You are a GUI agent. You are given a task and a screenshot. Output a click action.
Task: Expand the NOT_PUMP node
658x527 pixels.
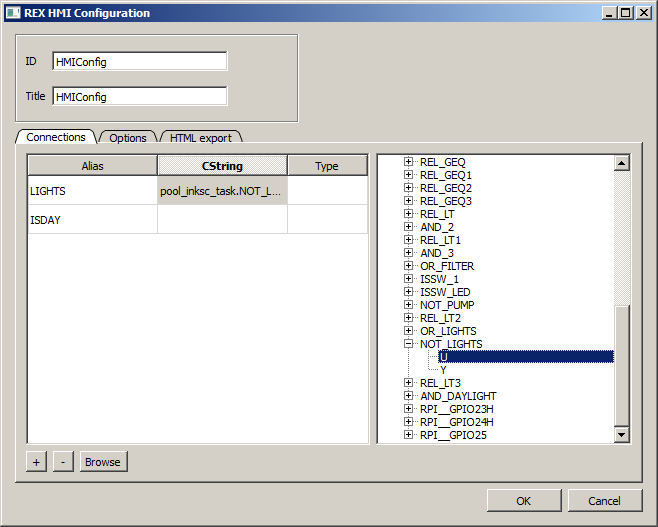[x=408, y=305]
